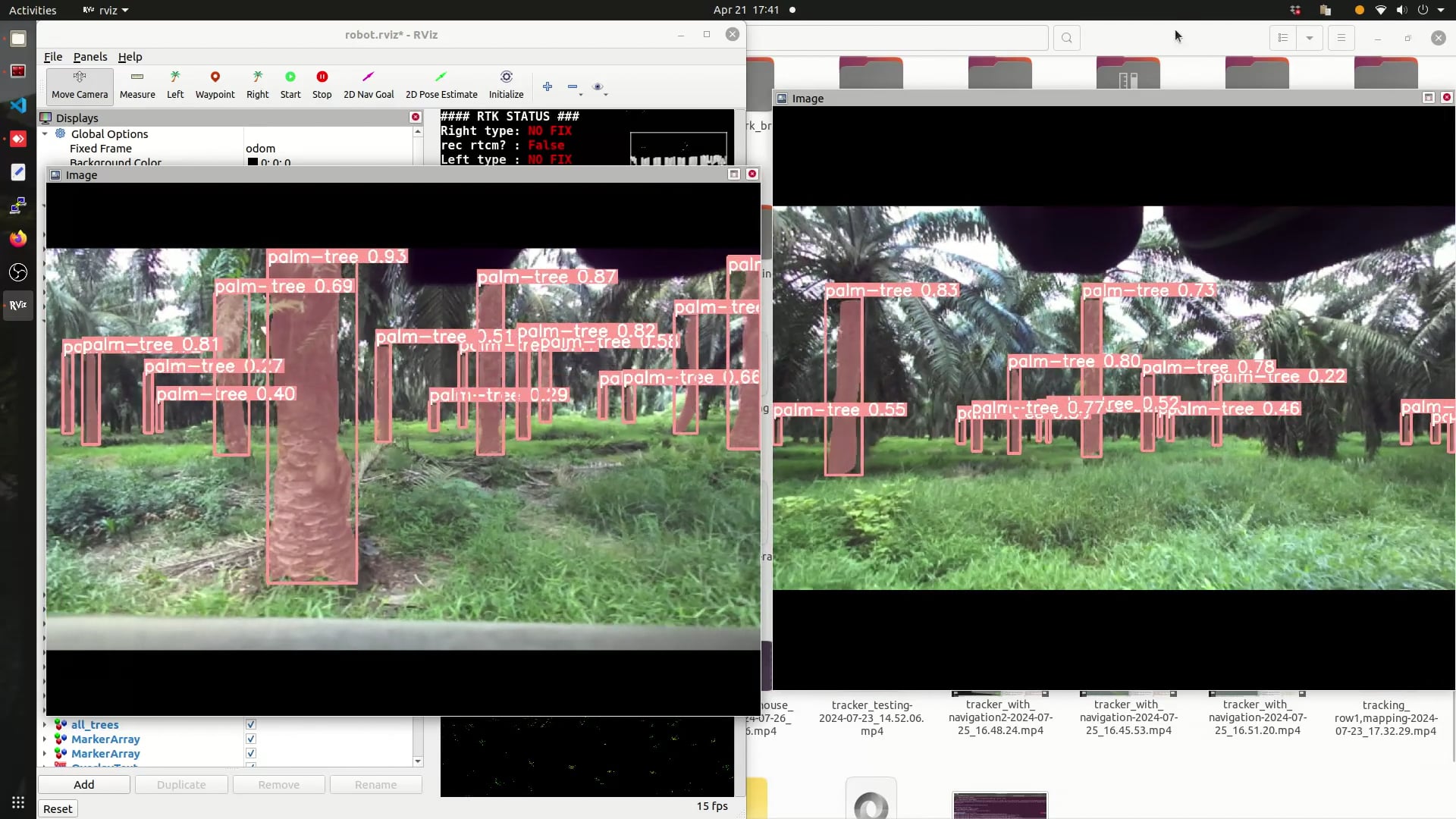
Task: Close the Displays panel with red button
Action: (x=416, y=117)
